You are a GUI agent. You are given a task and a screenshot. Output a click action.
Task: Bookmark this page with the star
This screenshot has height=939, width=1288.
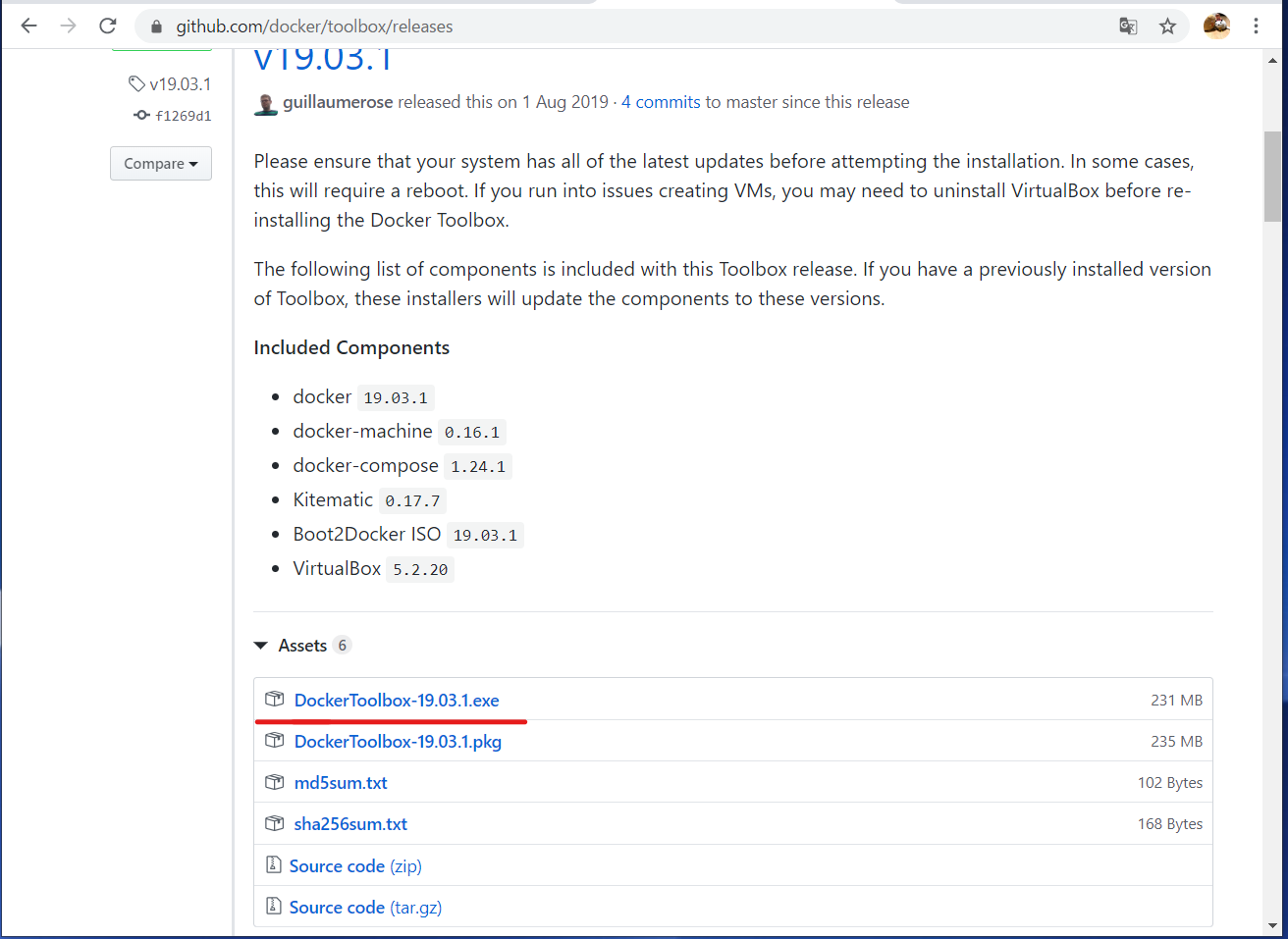click(1167, 26)
